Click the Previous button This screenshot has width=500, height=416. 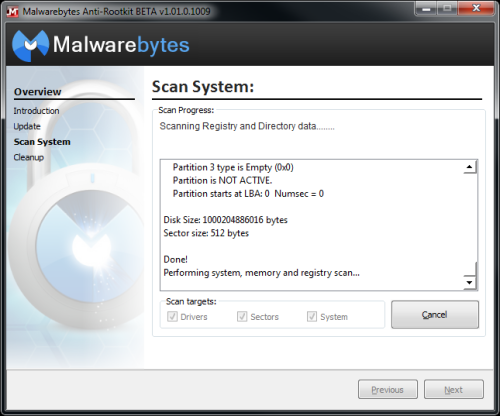(388, 389)
